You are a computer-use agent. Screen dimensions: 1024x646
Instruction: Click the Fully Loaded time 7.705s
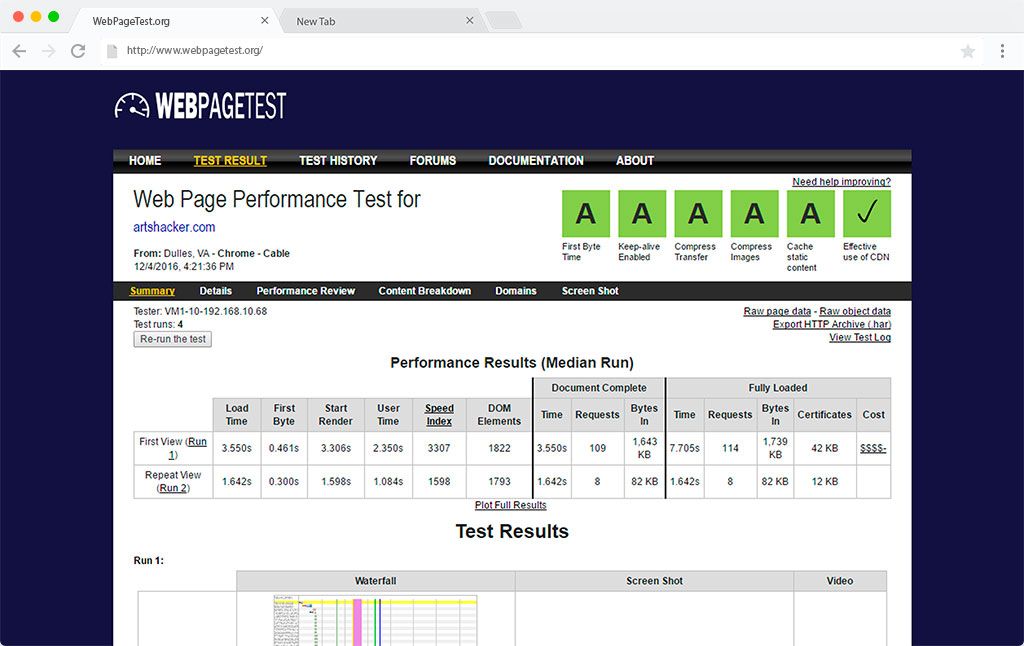[x=684, y=448]
